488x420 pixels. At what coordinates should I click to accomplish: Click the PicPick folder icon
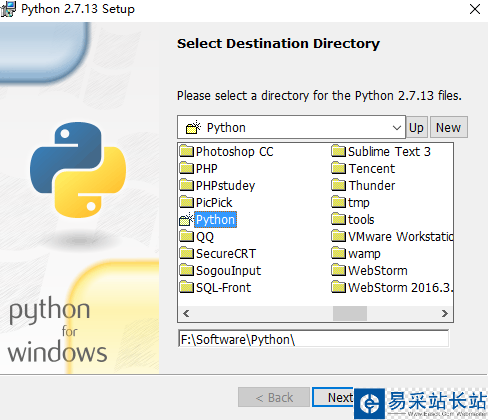click(186, 202)
